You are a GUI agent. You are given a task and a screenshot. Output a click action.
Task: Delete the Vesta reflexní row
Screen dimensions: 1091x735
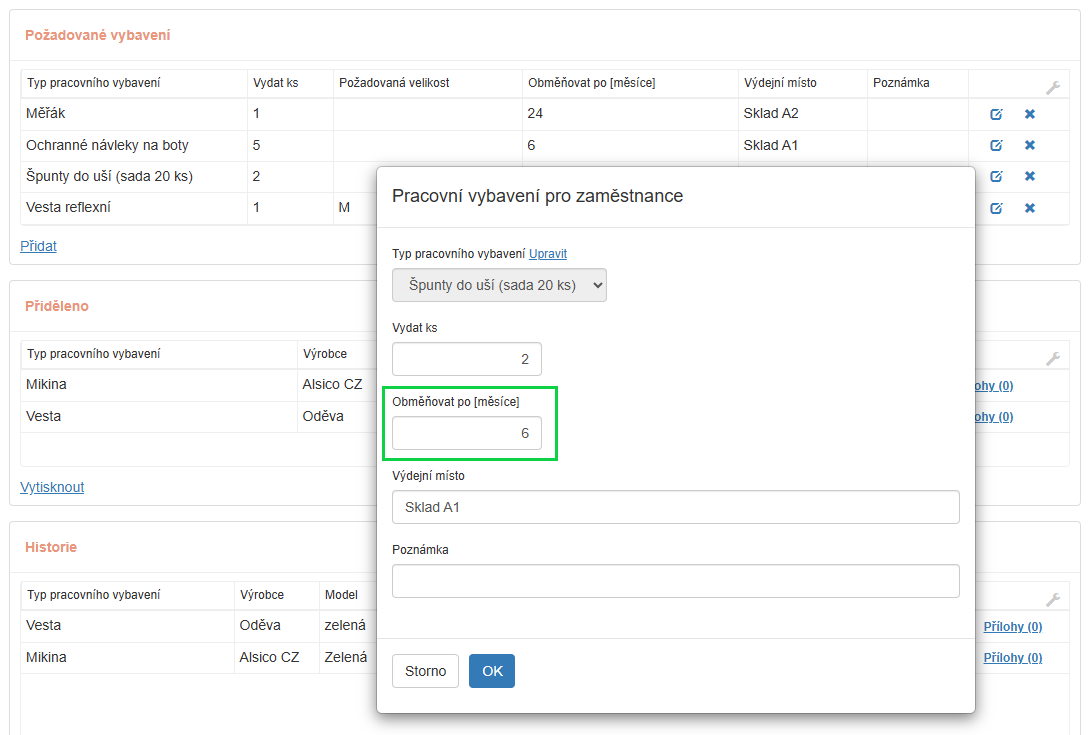(1029, 208)
